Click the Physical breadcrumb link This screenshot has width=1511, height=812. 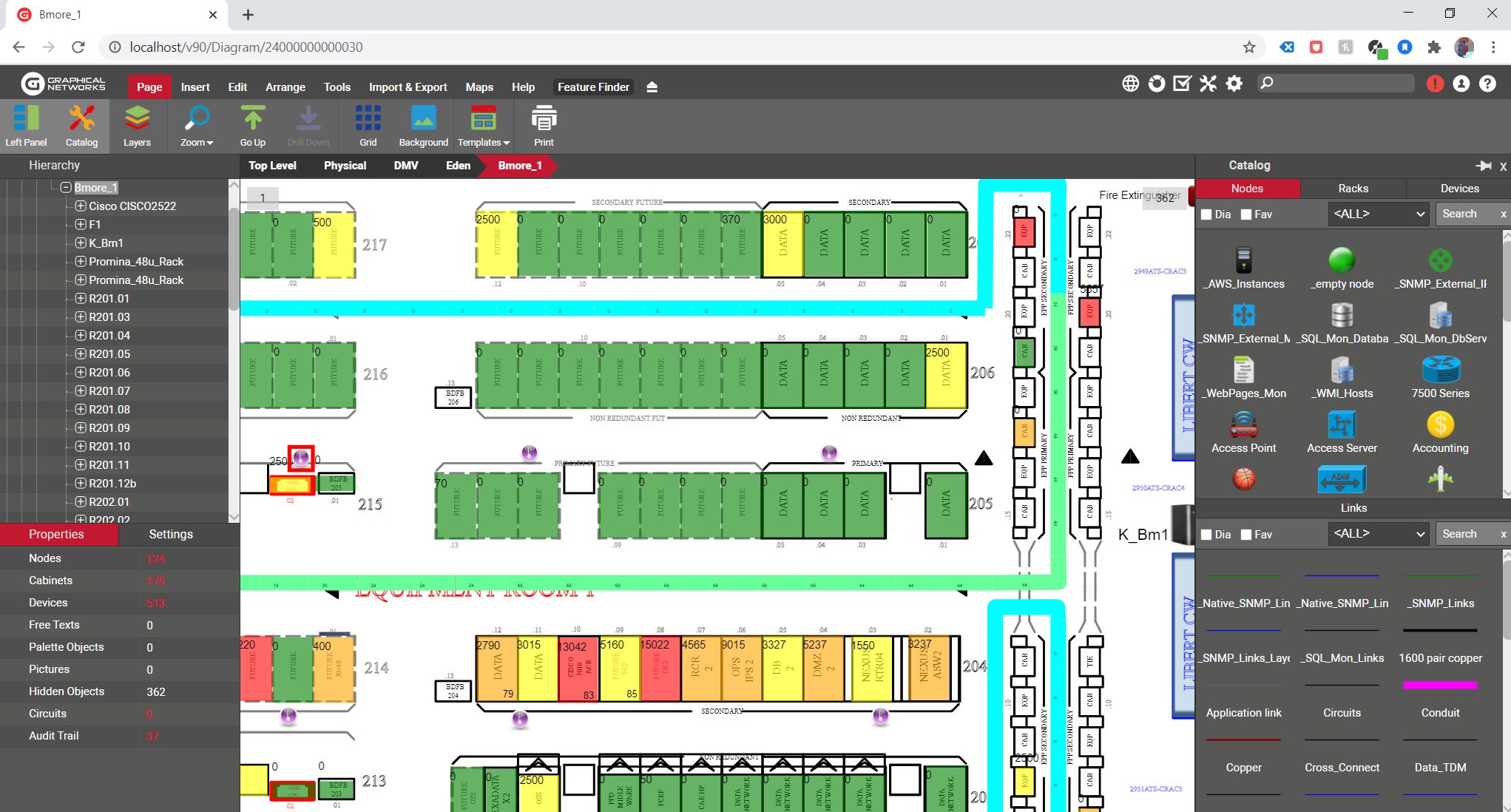[345, 166]
